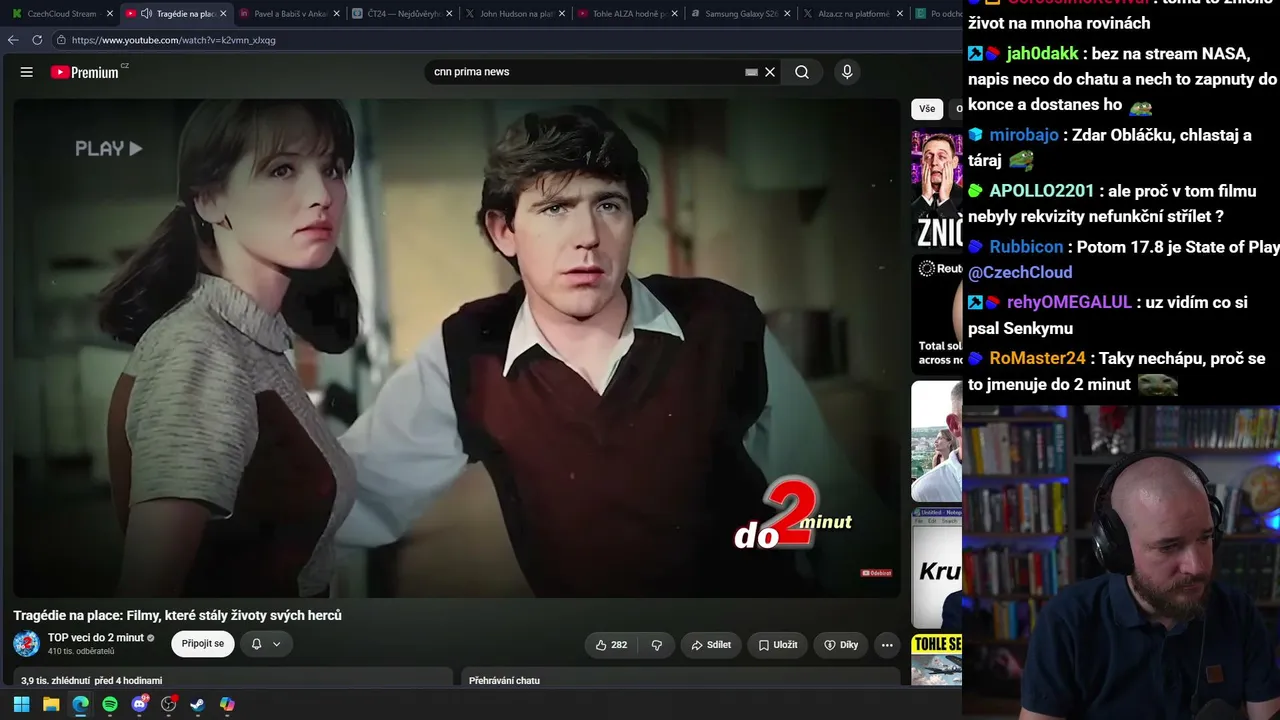Click the Připojit se join button
This screenshot has height=720, width=1280.
(x=203, y=644)
